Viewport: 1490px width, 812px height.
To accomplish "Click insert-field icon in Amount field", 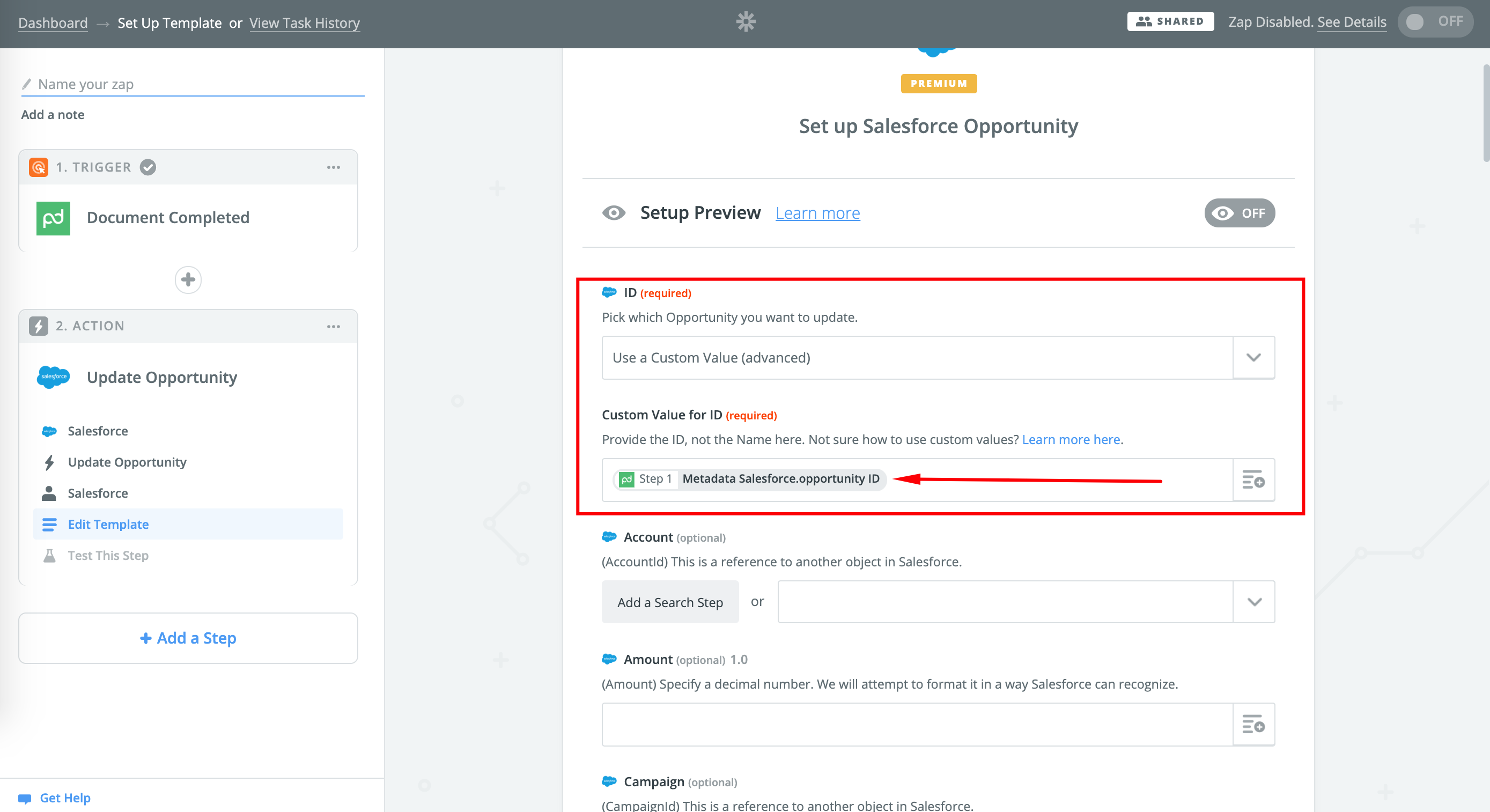I will coord(1253,725).
